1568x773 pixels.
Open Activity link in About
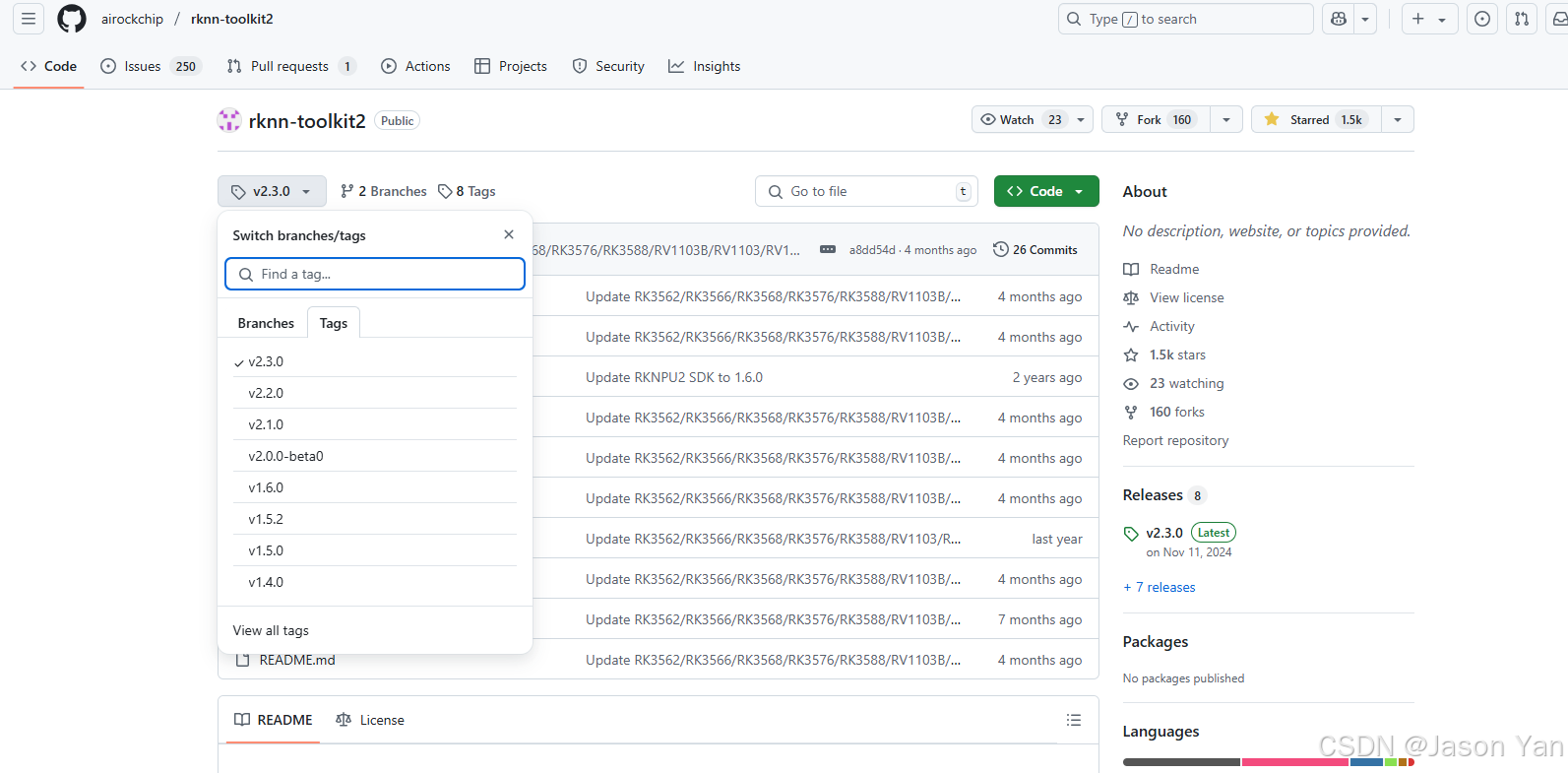(1160, 326)
